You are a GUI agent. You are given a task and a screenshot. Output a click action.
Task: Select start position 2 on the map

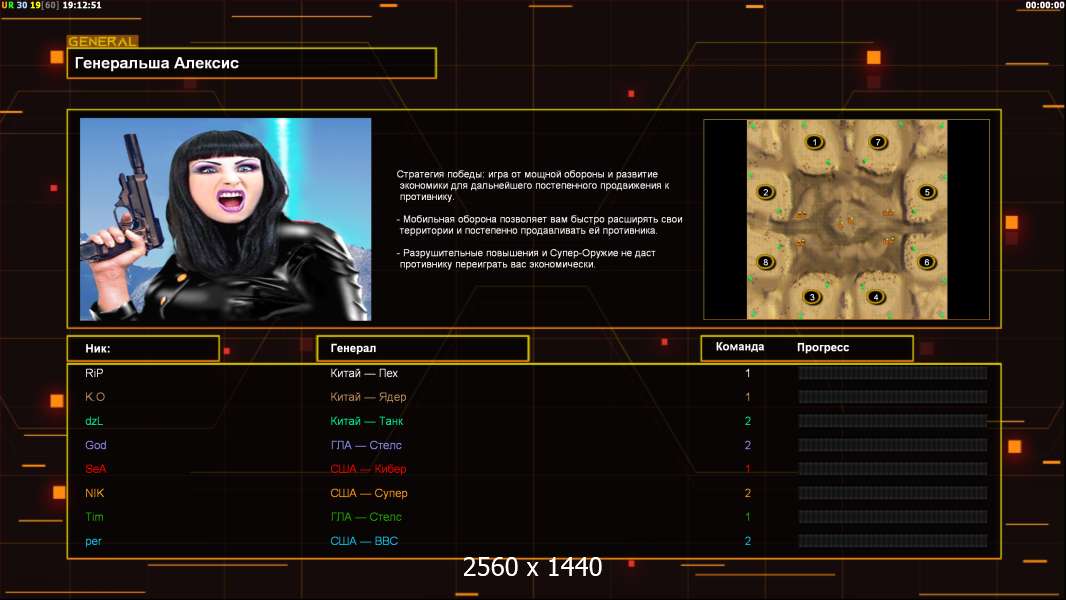coord(766,192)
